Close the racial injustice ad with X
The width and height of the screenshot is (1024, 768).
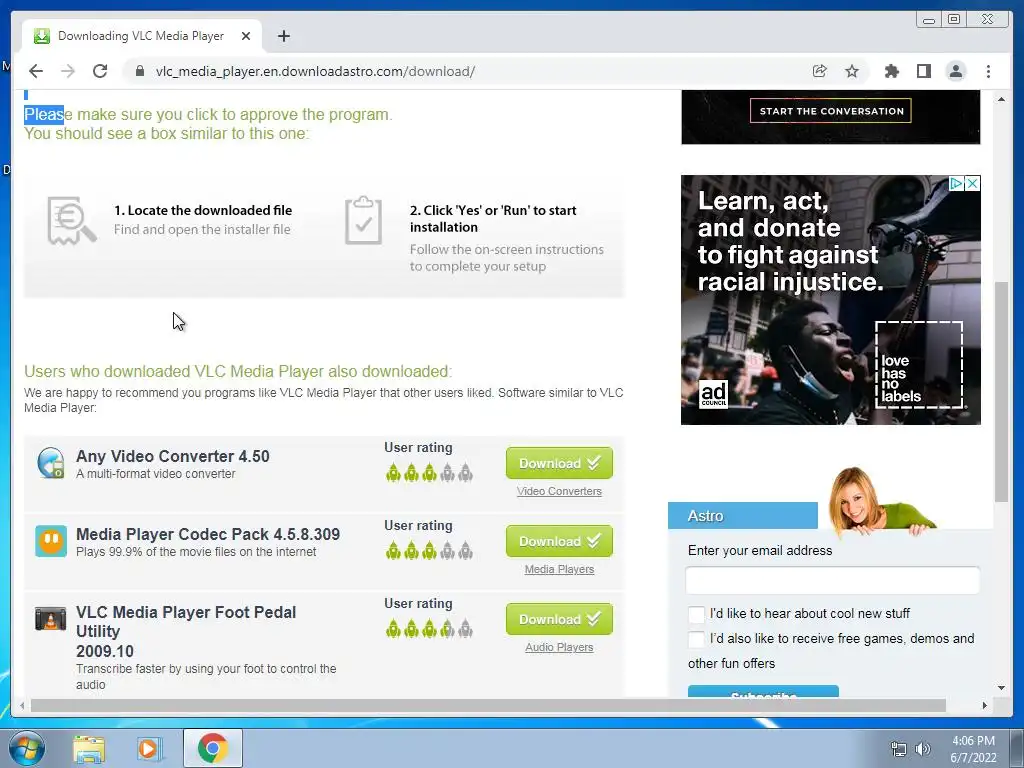point(972,184)
